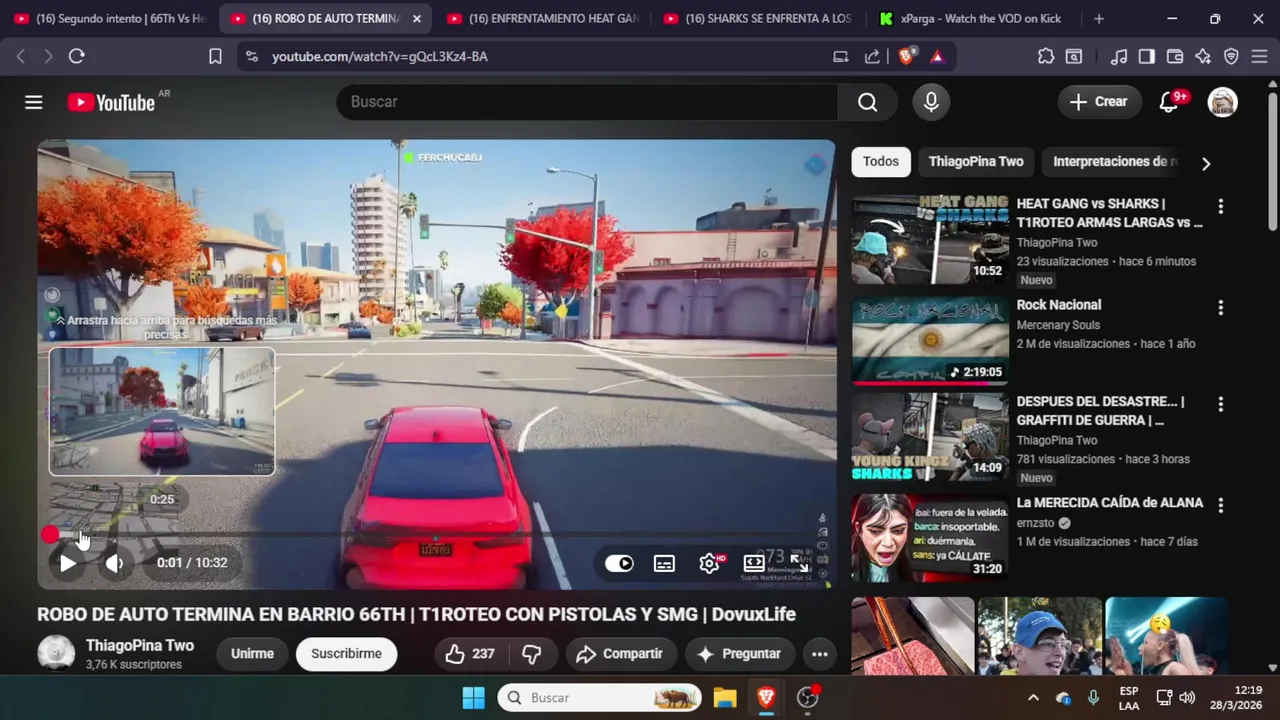This screenshot has width=1280, height=720.
Task: Show hidden system tray icons chevron
Action: tap(1033, 698)
